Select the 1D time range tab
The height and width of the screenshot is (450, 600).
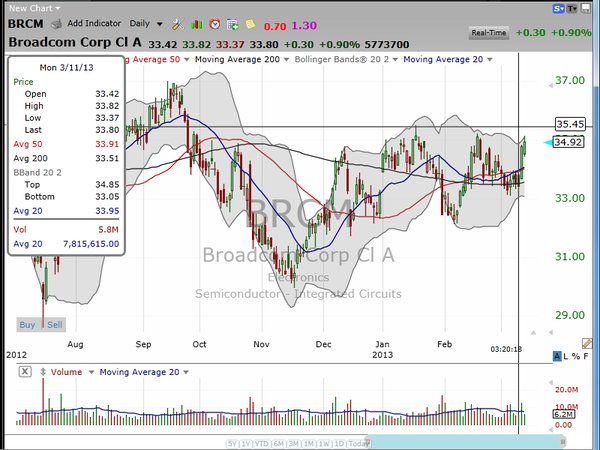[x=339, y=444]
